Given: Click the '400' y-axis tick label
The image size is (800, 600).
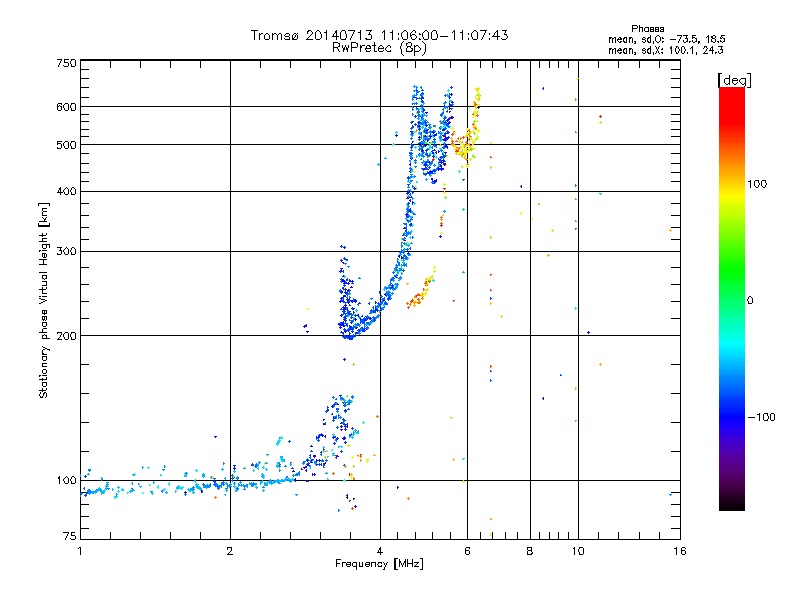Looking at the screenshot, I should click(x=67, y=191).
